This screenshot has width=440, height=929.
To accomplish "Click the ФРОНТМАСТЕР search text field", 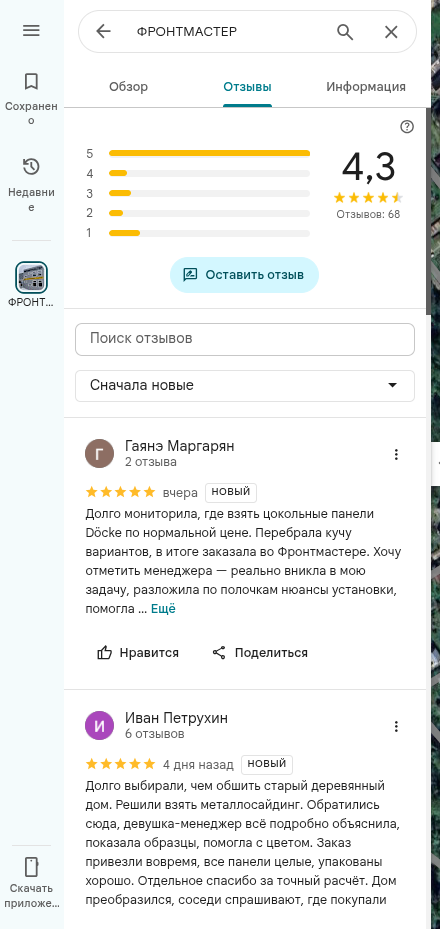I will (x=187, y=32).
